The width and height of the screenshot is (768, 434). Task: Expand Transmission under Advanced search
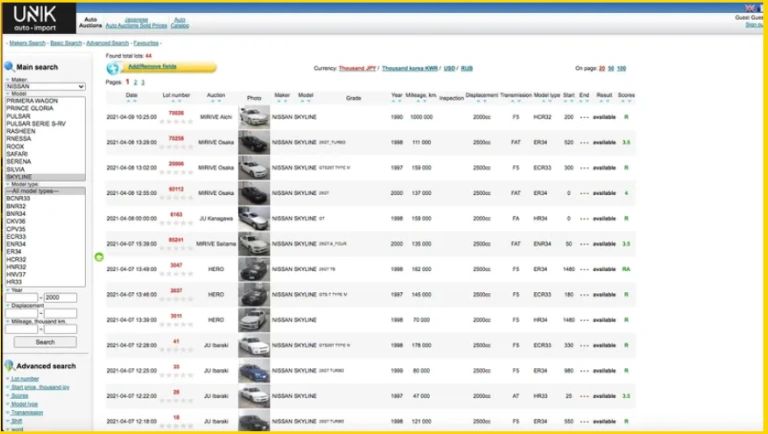click(29, 411)
